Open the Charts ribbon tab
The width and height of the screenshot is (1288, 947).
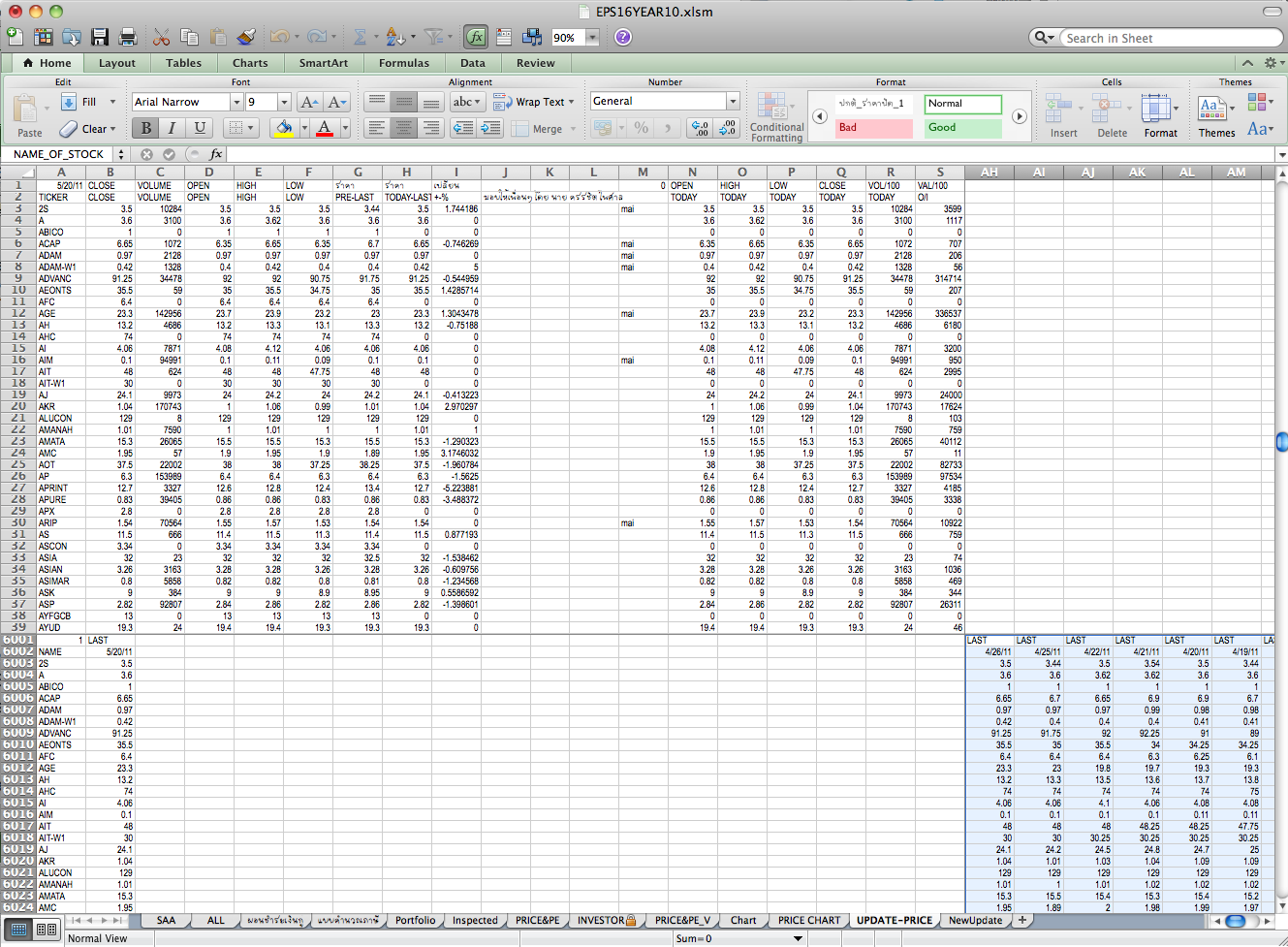pos(250,63)
